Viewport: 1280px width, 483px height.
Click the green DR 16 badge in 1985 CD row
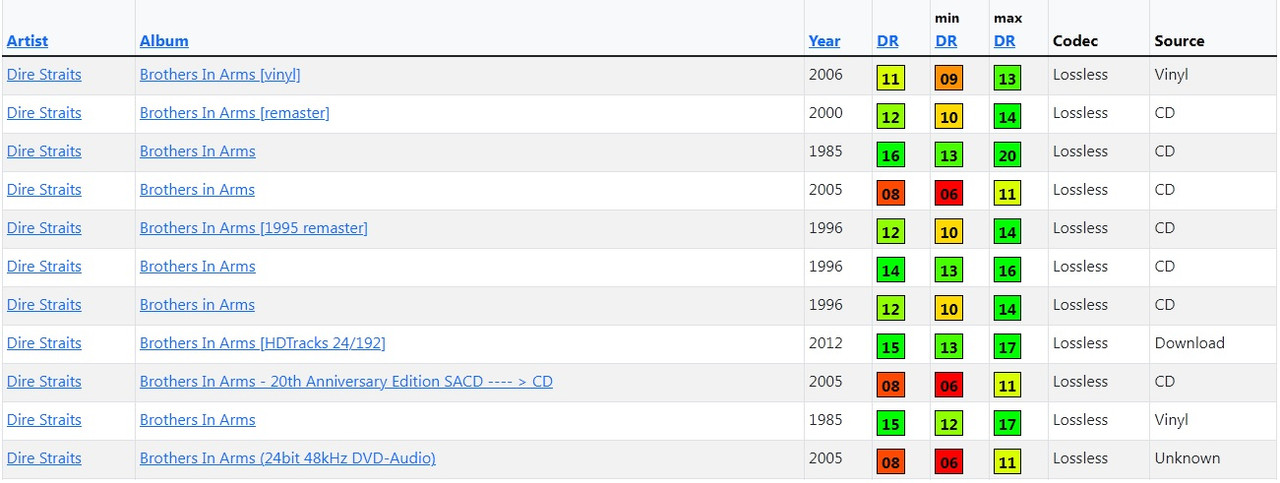pyautogui.click(x=891, y=155)
